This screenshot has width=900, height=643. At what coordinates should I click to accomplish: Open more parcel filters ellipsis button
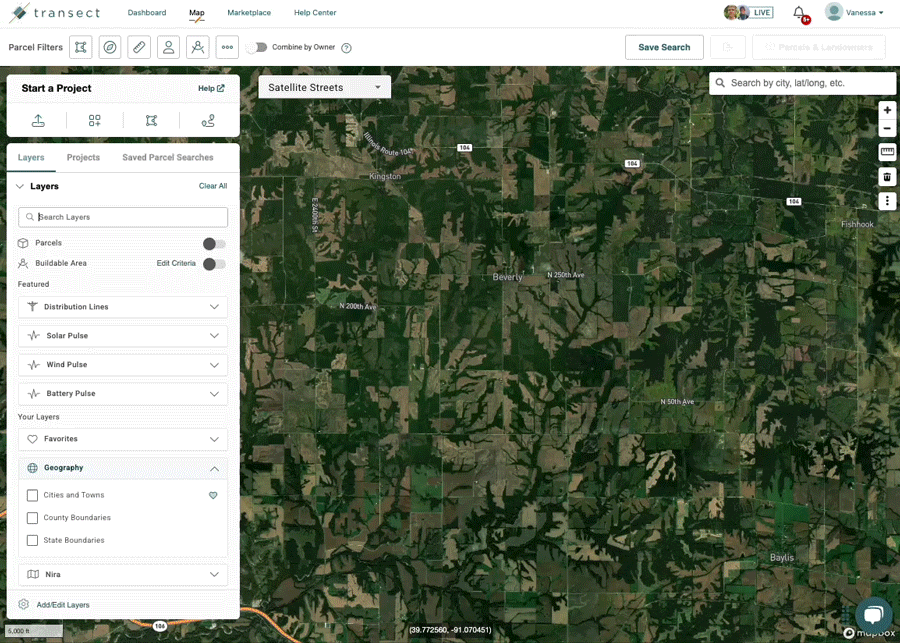(x=227, y=47)
